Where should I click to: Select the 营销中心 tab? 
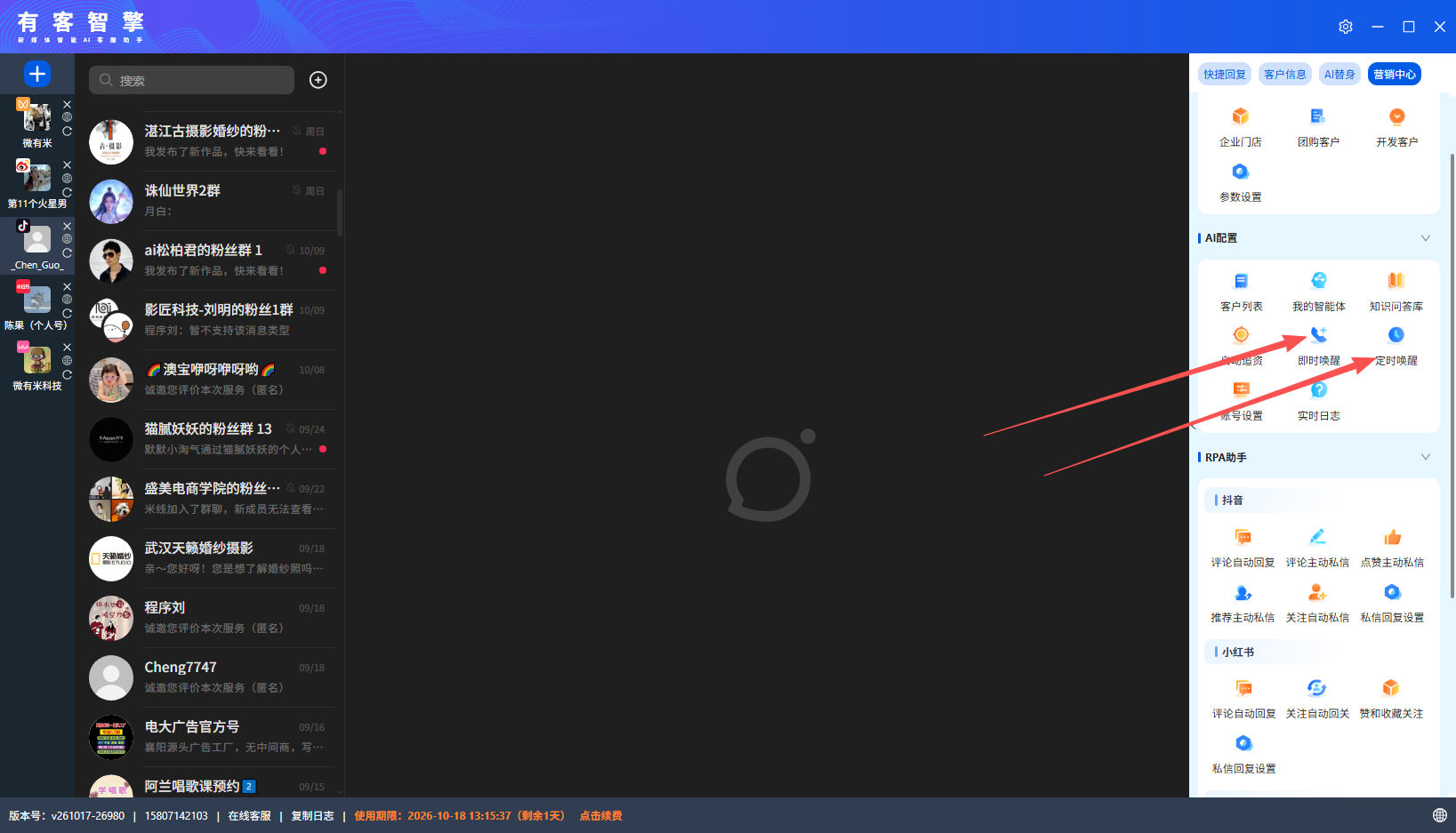1394,75
